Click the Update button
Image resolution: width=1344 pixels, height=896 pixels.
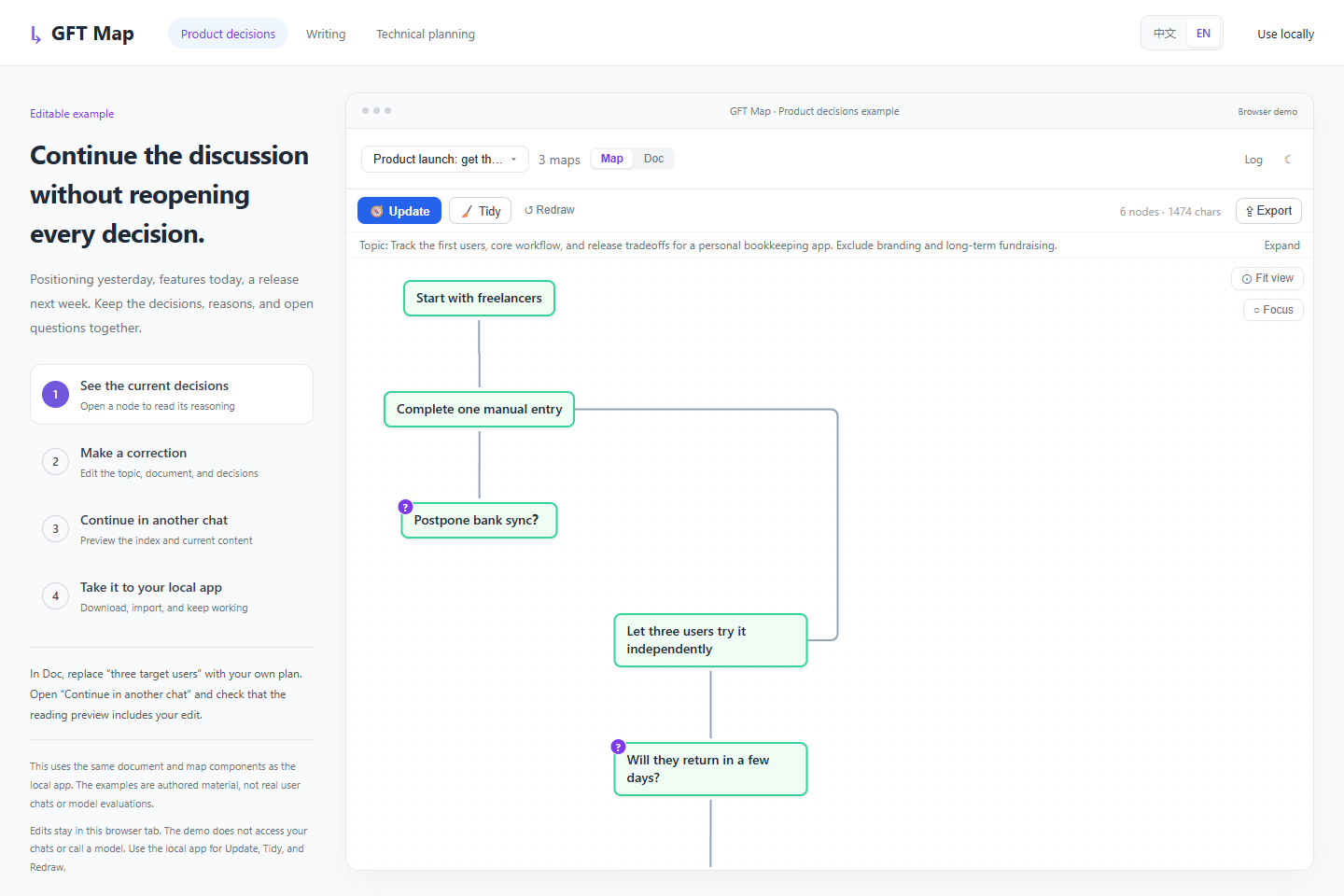(399, 211)
